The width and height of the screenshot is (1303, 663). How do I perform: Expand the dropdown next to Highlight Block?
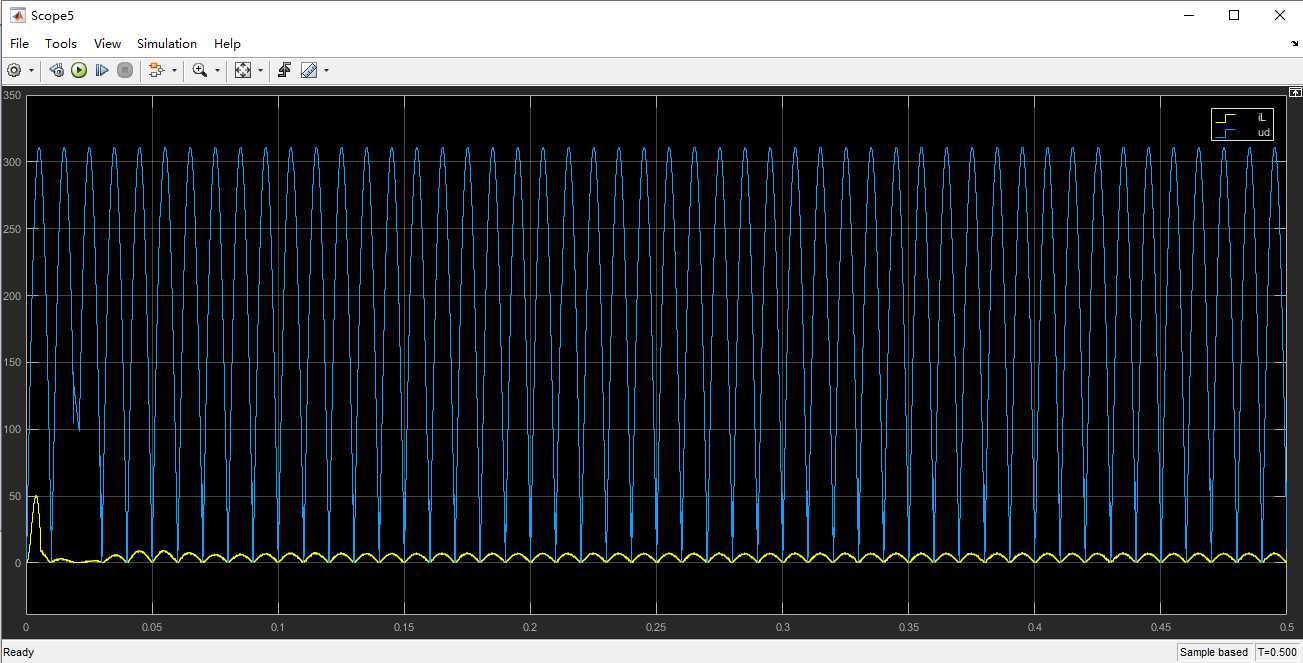click(x=174, y=70)
